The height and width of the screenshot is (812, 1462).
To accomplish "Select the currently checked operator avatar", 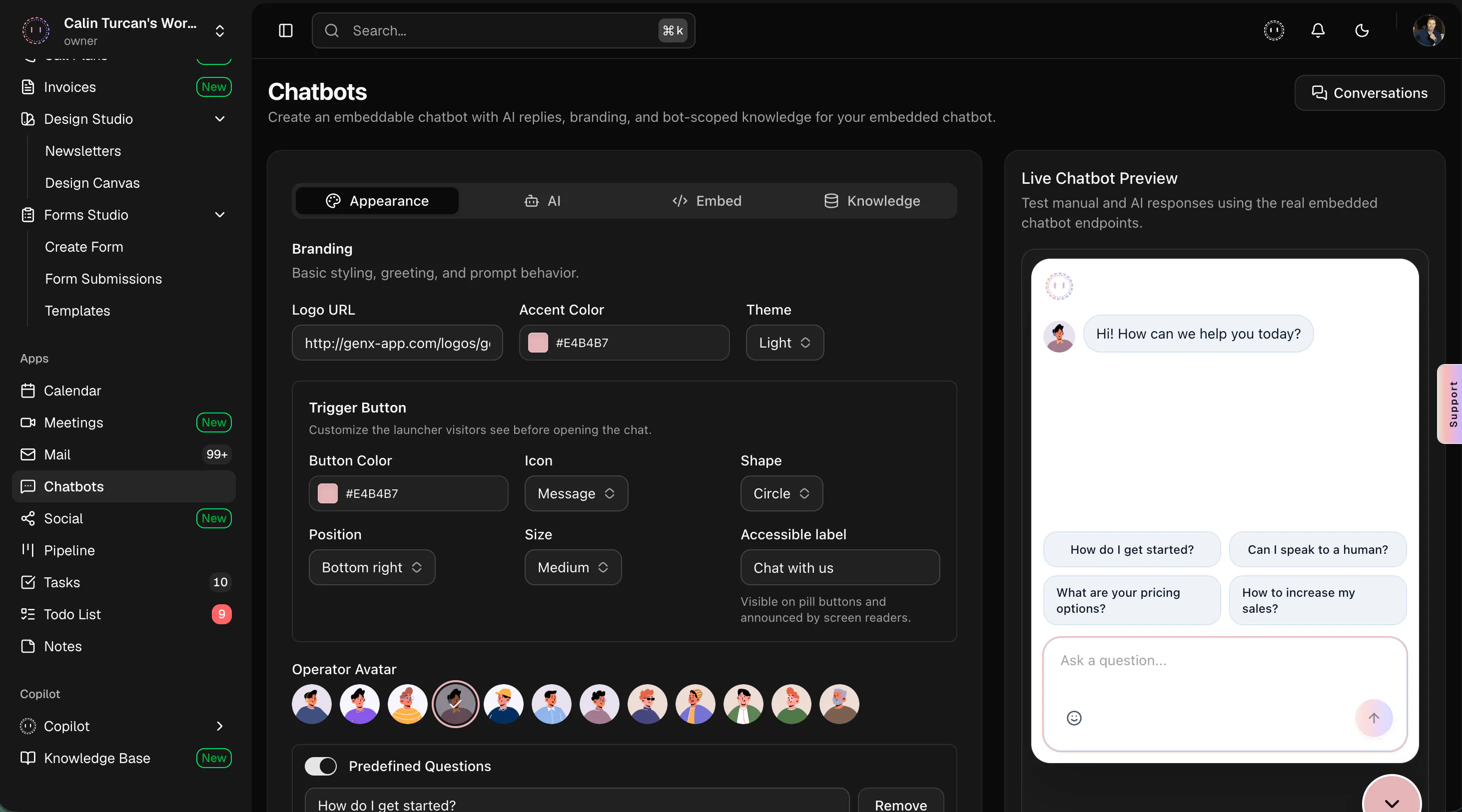I will pos(455,704).
